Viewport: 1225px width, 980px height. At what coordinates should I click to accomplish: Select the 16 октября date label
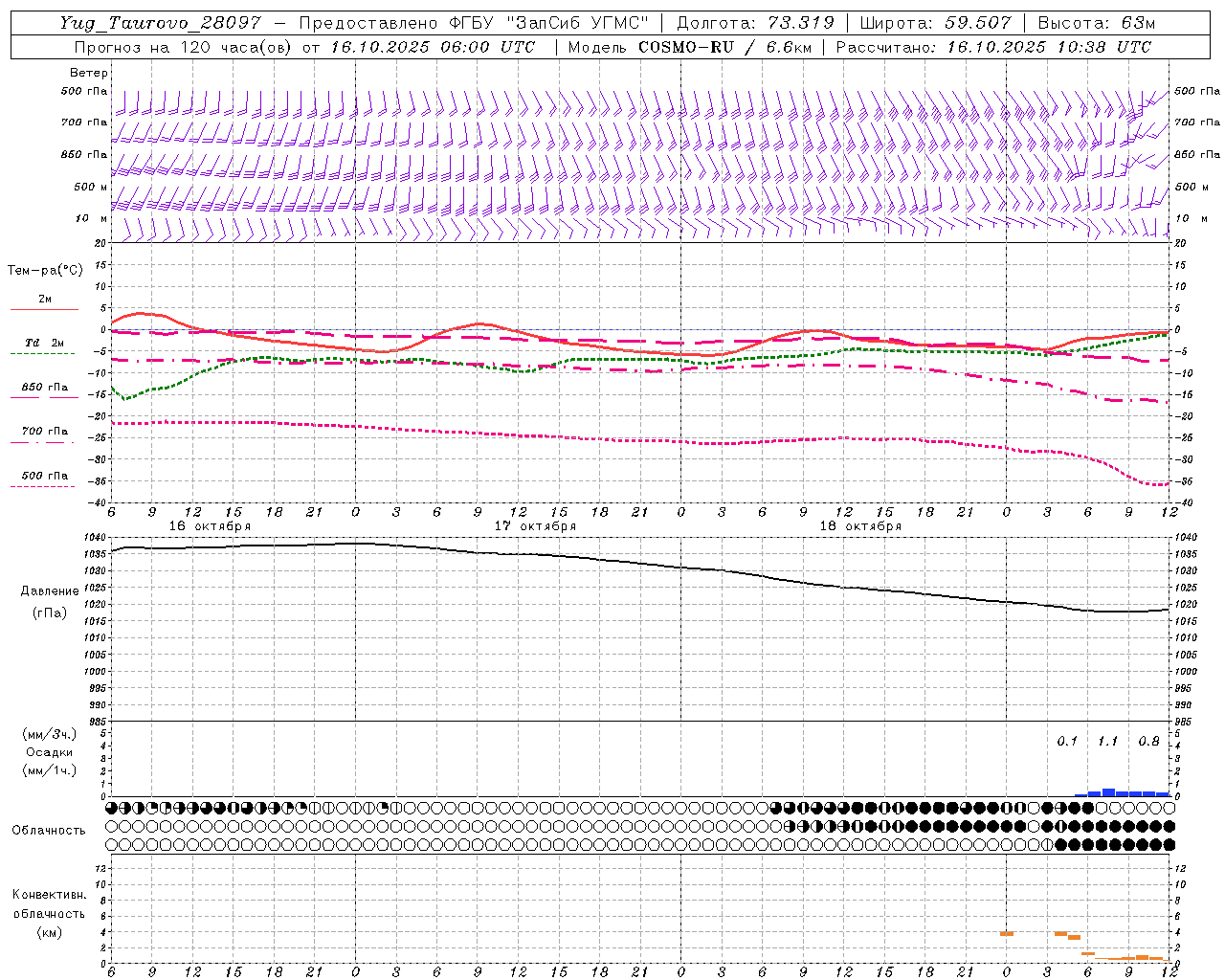coord(210,526)
